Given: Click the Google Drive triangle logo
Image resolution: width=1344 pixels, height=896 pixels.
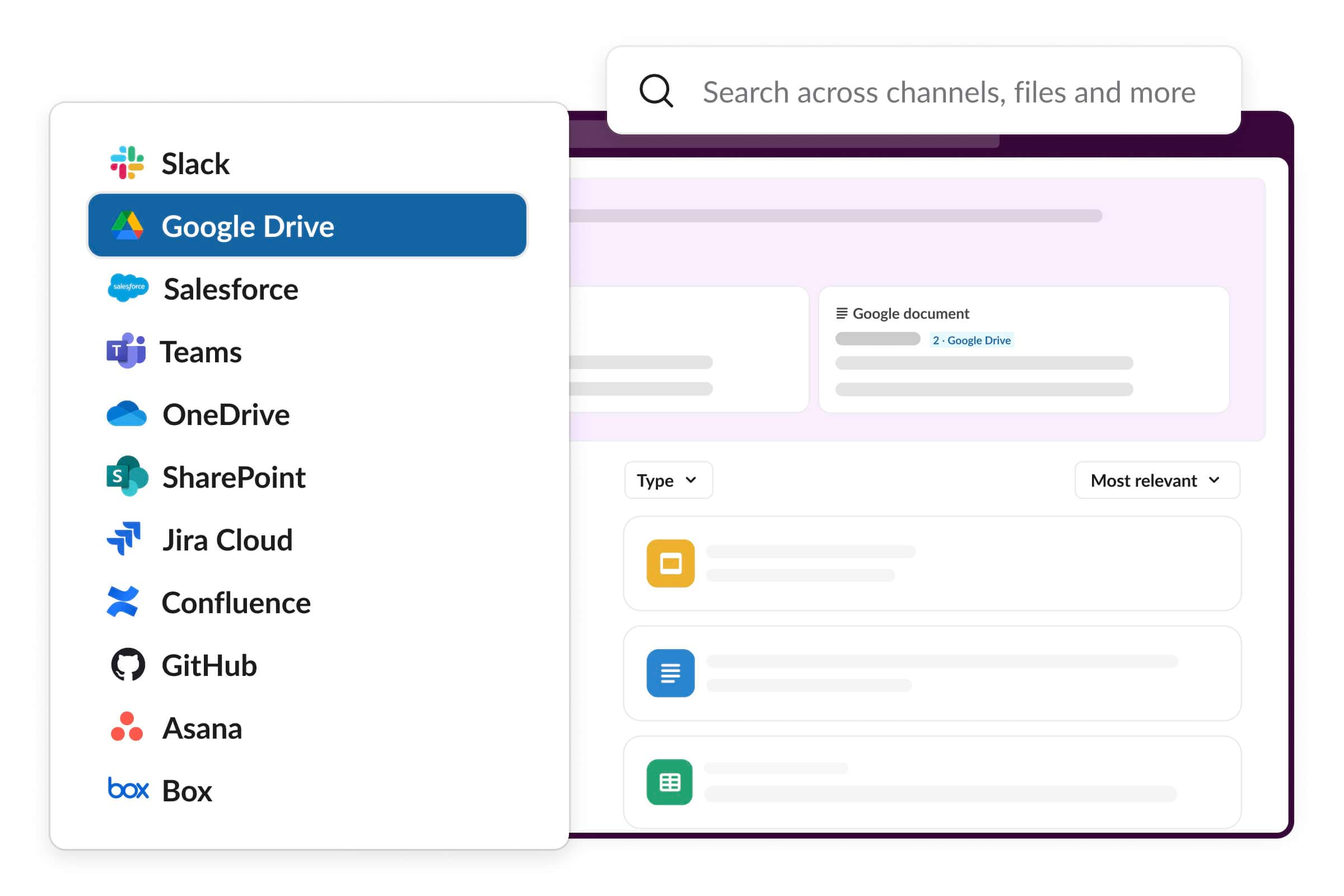Looking at the screenshot, I should coord(128,226).
